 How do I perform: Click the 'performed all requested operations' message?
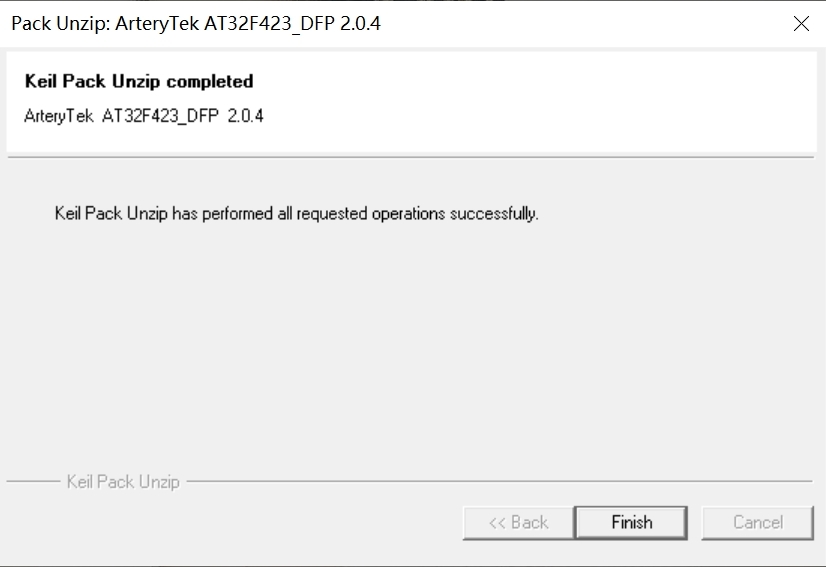[324, 213]
